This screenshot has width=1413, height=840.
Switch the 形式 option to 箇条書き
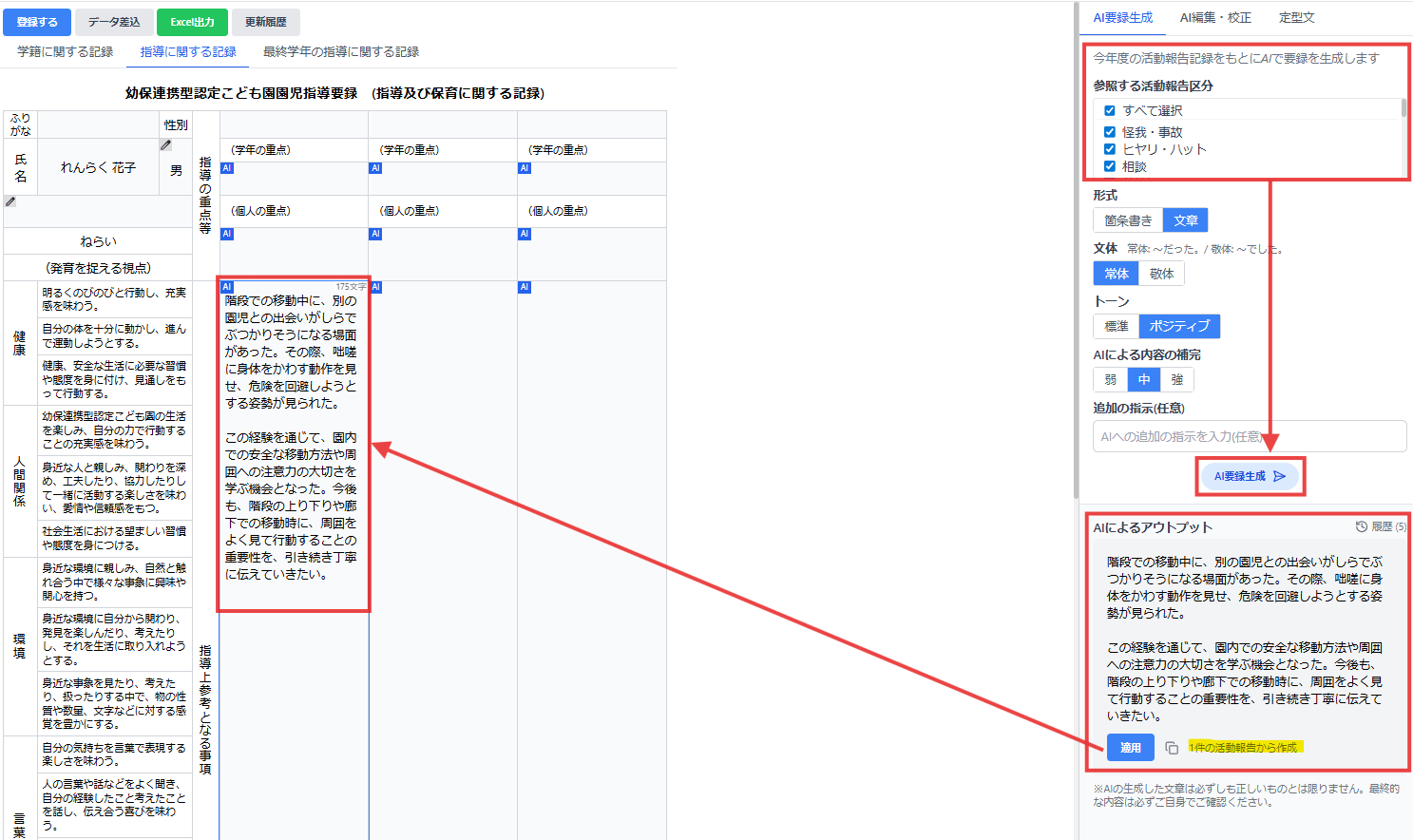[1126, 220]
